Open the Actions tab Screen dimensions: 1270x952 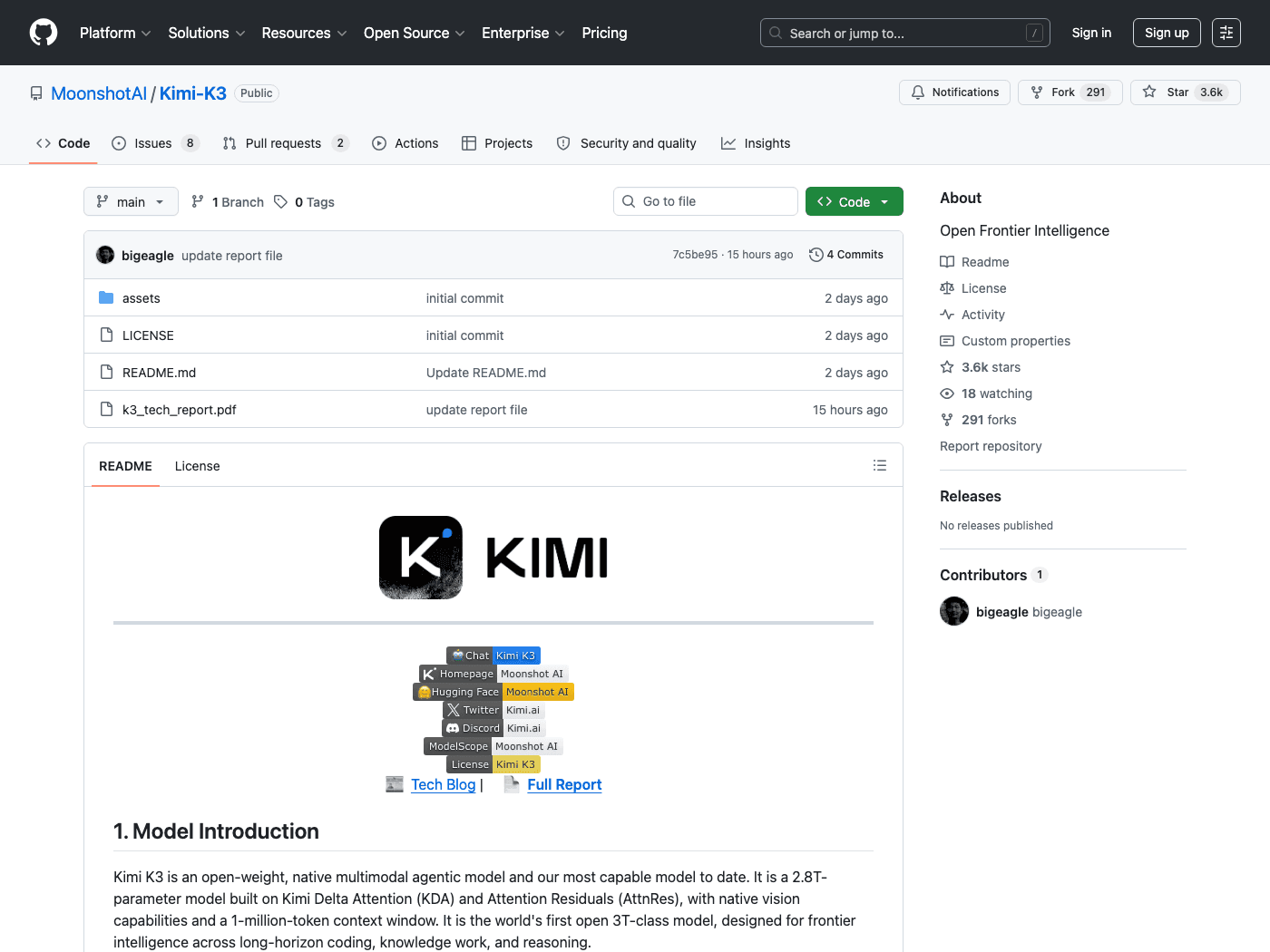tap(405, 143)
